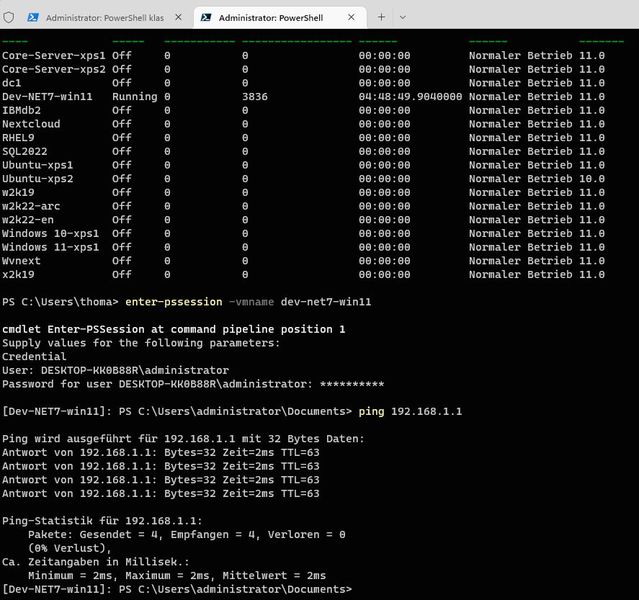Close the active Administrator: PowerShell tab

tap(351, 17)
